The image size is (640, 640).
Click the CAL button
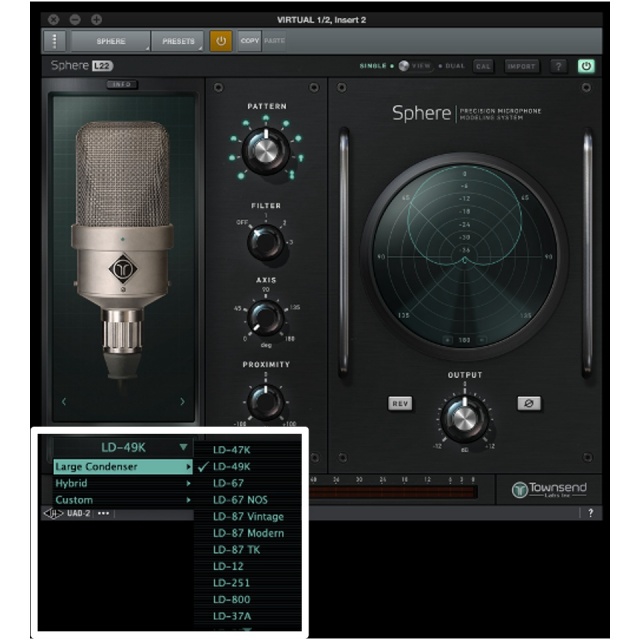point(483,66)
